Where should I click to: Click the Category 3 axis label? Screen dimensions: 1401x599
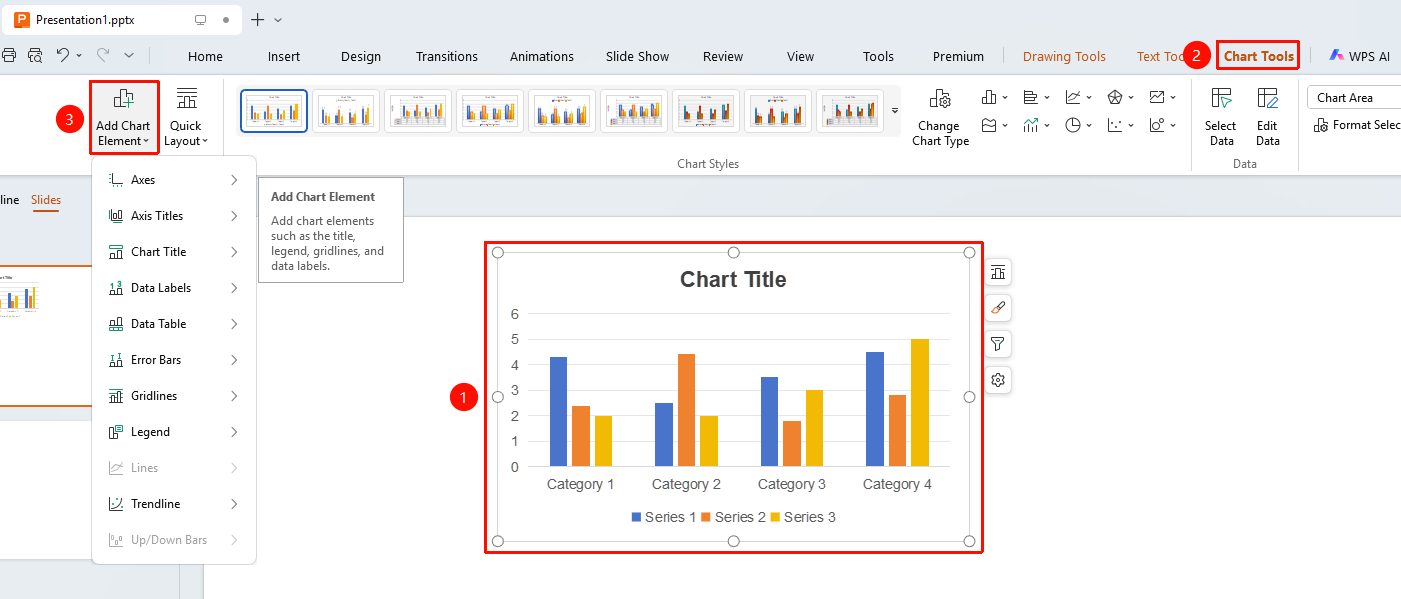pos(792,484)
